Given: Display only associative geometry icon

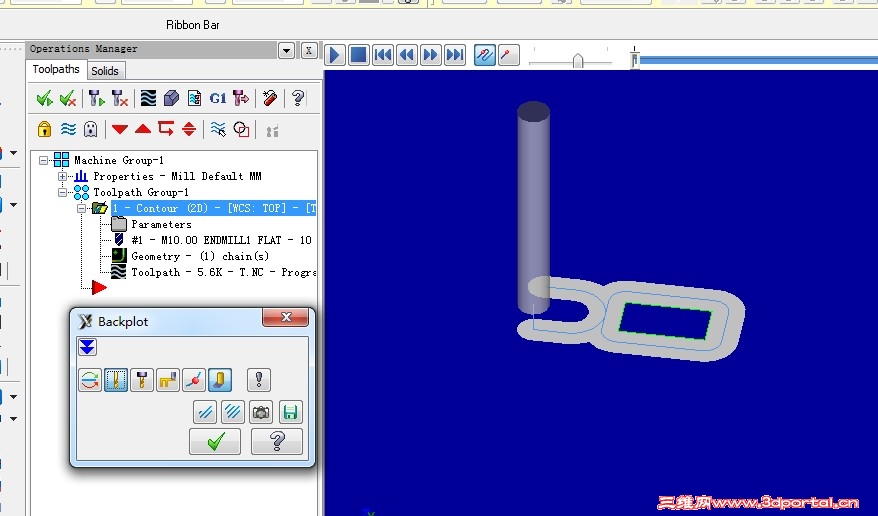Looking at the screenshot, I should pos(241,129).
